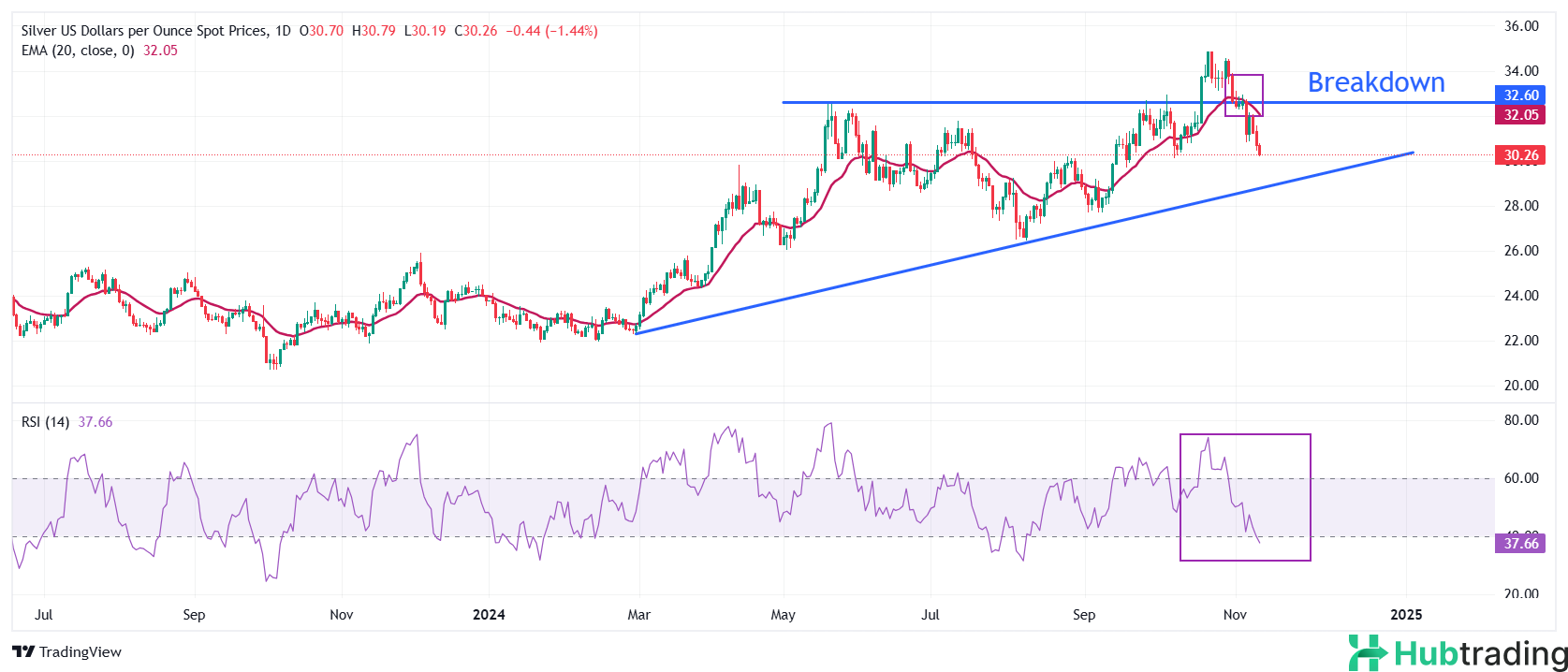Click the 2025 label on the time axis
Viewport: 1568px width, 672px height.
click(x=1406, y=615)
